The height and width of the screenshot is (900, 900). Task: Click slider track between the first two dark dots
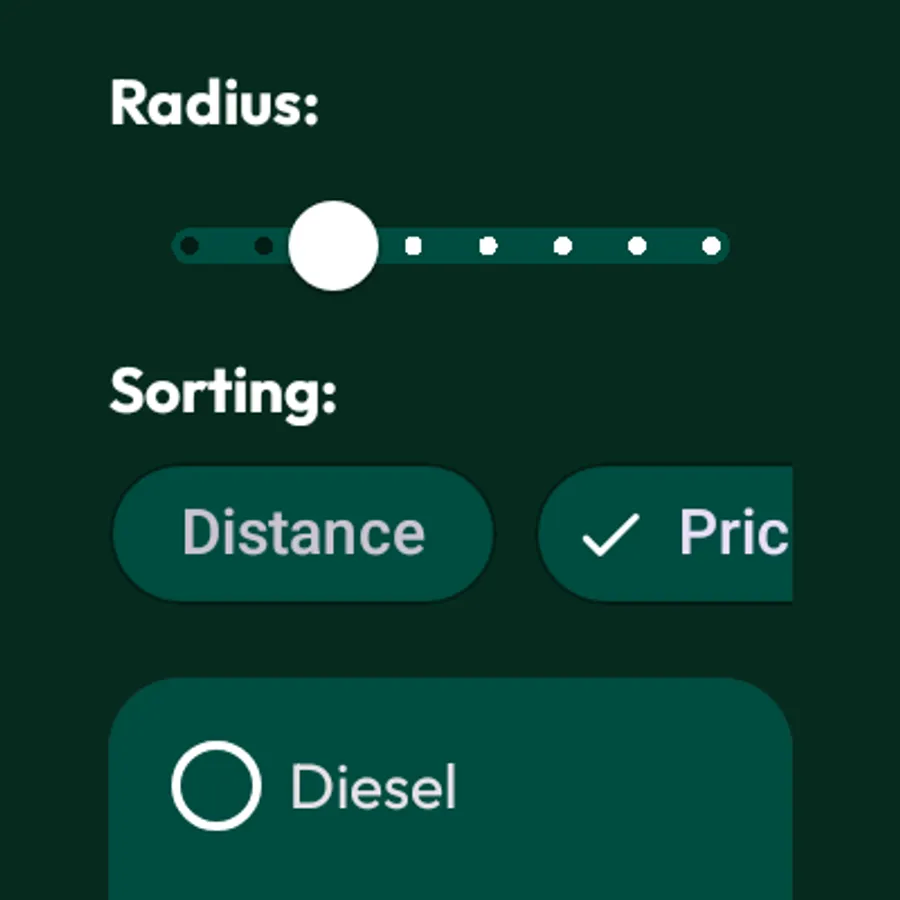(x=227, y=246)
